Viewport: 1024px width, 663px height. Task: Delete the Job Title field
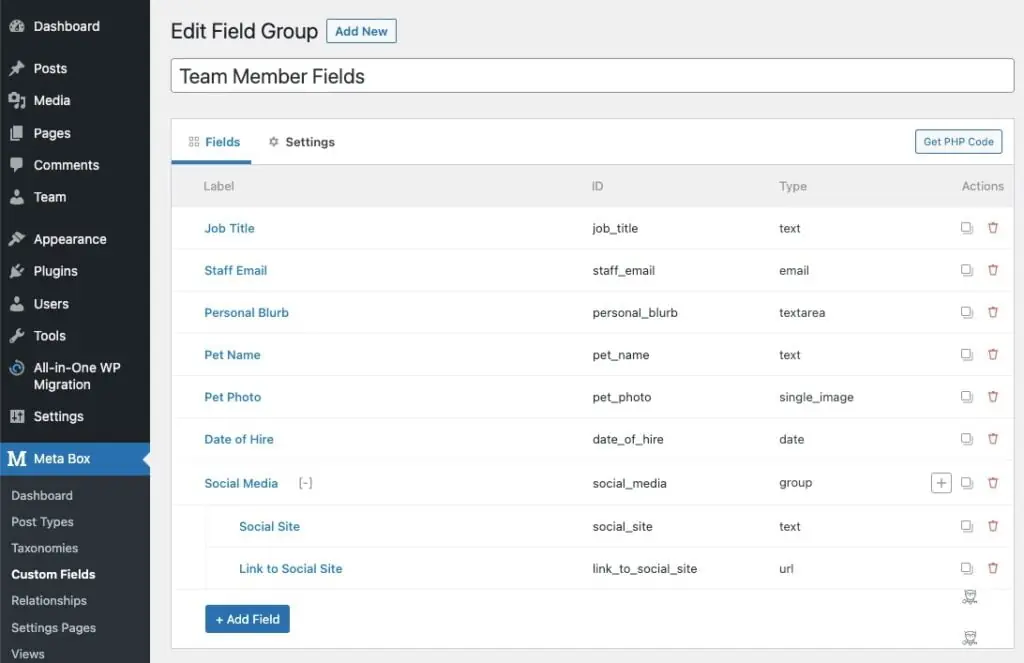(x=993, y=228)
